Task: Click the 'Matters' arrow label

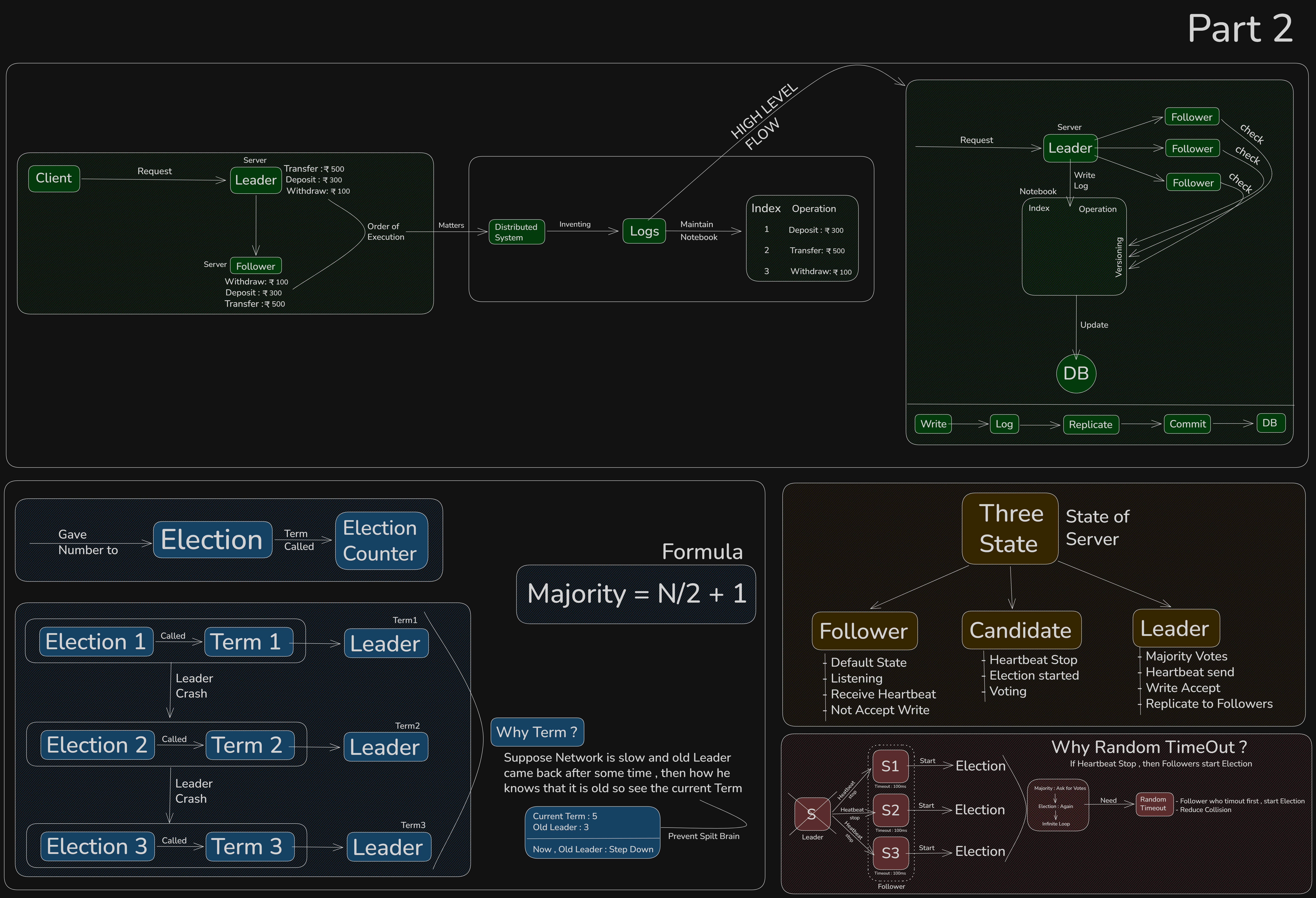Action: (451, 225)
